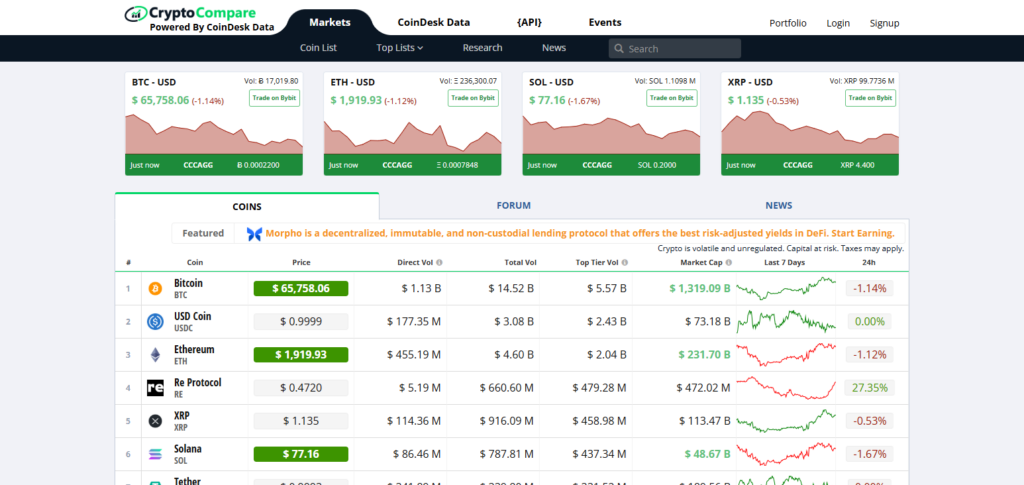Click Trade on Bybit for SOL
Image resolution: width=1024 pixels, height=485 pixels.
672,98
